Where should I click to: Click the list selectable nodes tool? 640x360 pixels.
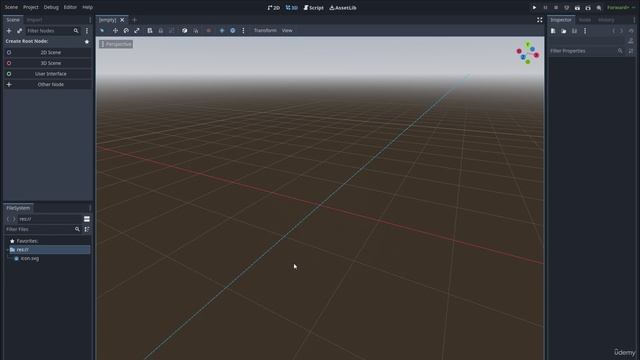150,31
